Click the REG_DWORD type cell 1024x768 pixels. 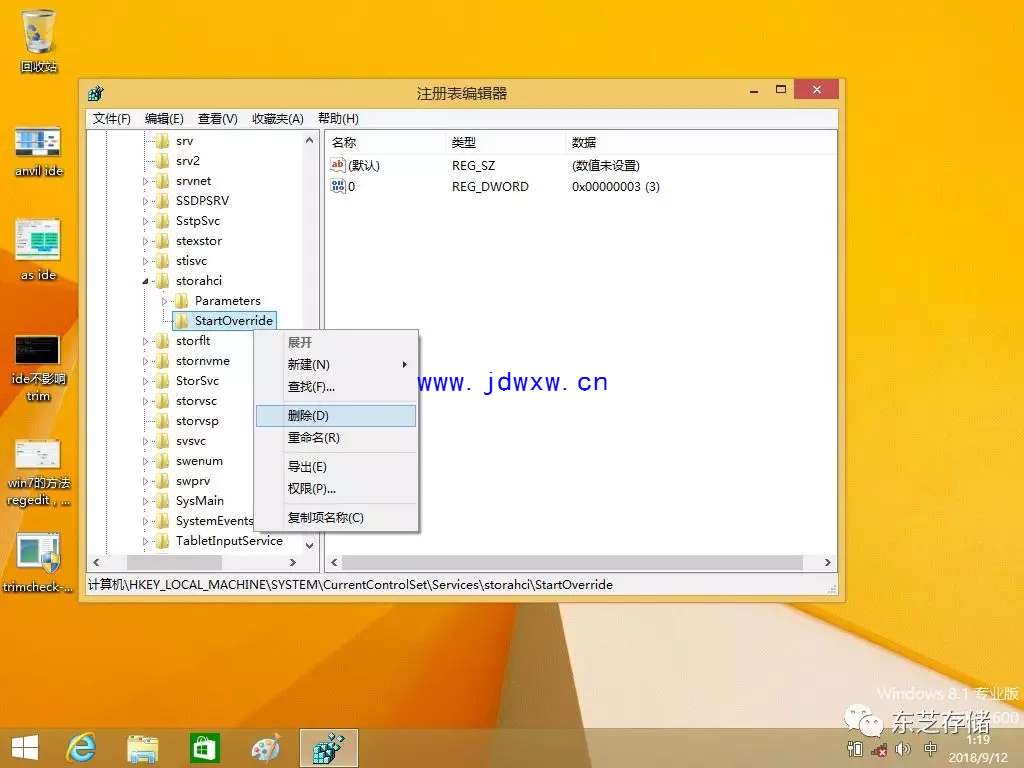[x=490, y=187]
